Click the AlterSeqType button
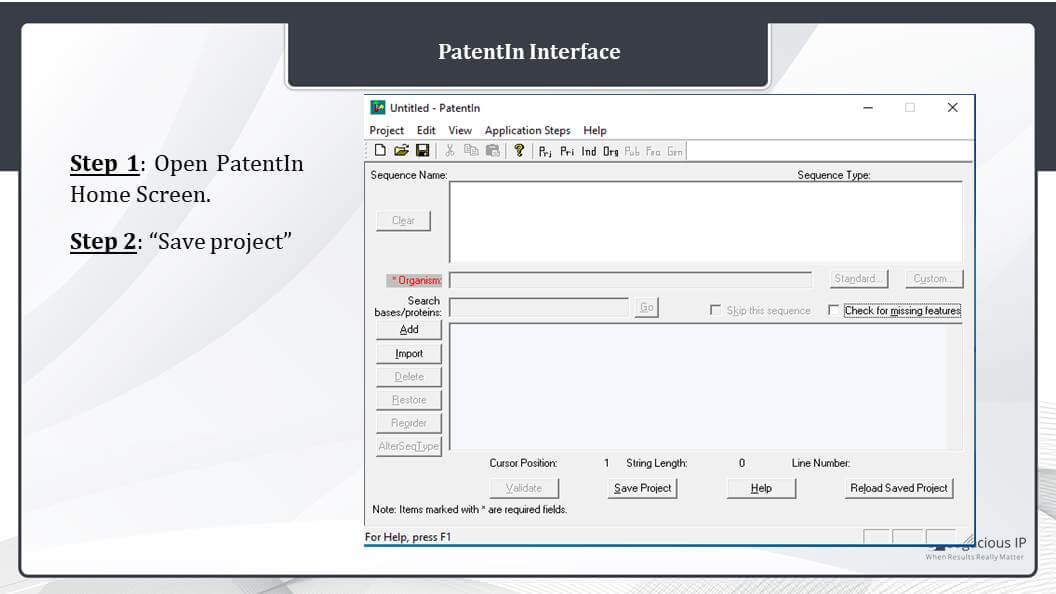1056x594 pixels. (409, 446)
